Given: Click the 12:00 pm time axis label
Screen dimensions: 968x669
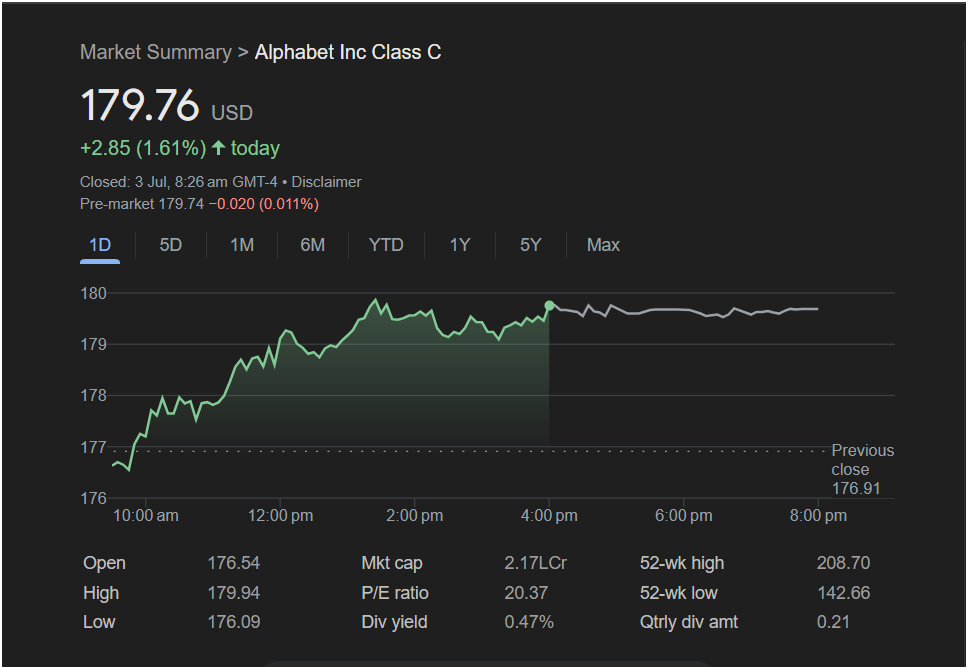Looking at the screenshot, I should click(x=280, y=516).
